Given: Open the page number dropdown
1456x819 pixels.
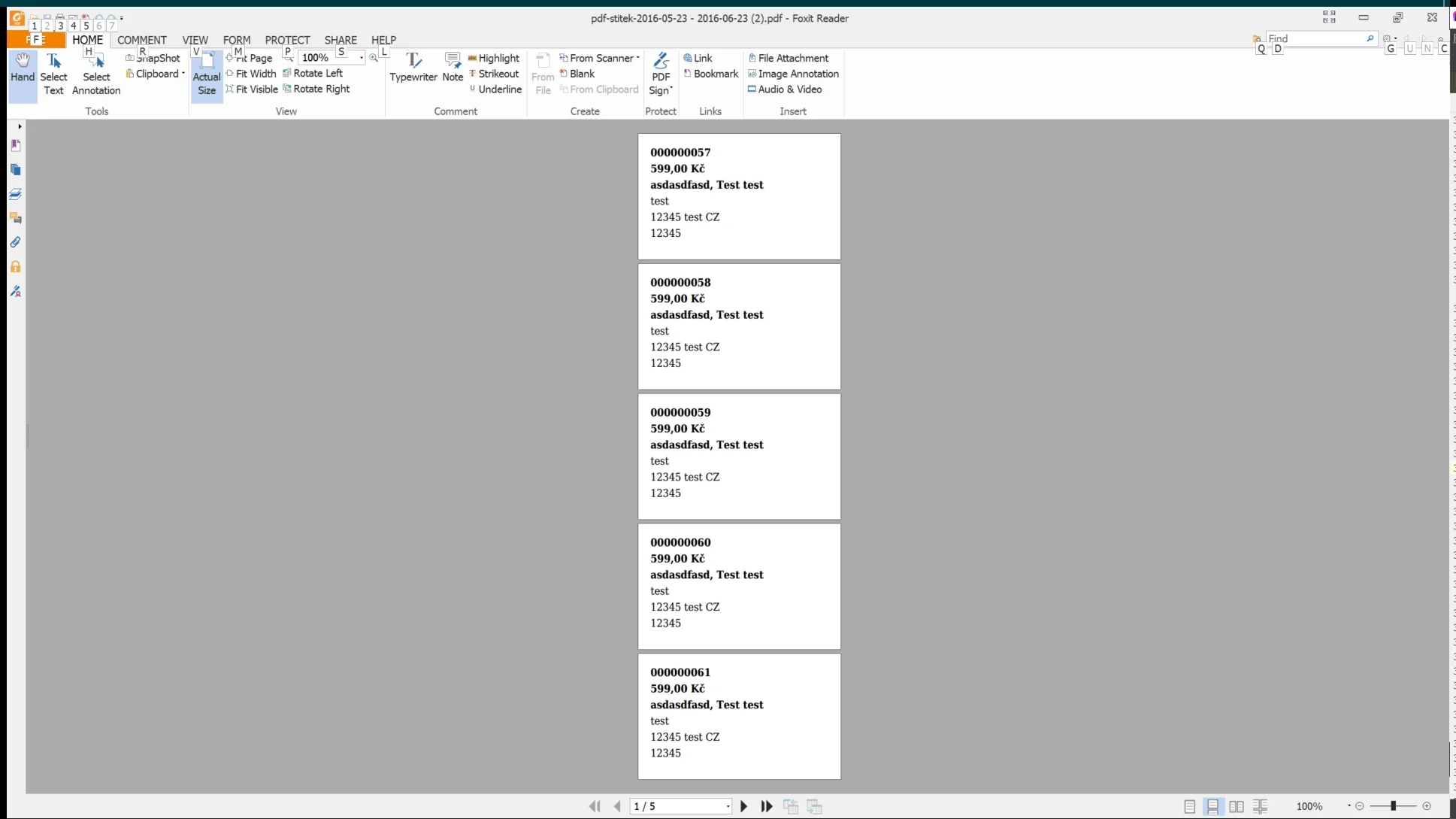Looking at the screenshot, I should click(x=728, y=806).
